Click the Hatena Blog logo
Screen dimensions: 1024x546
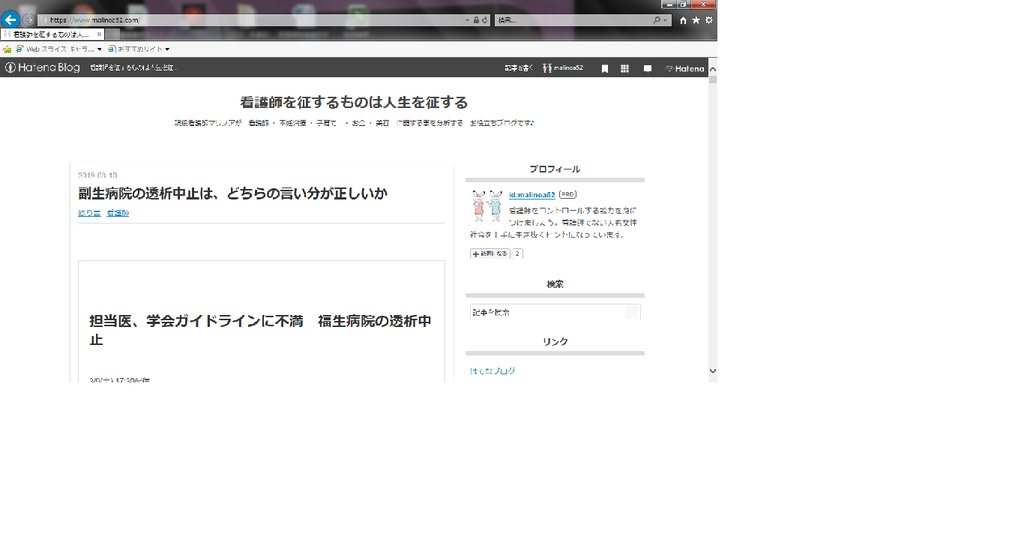tap(42, 67)
